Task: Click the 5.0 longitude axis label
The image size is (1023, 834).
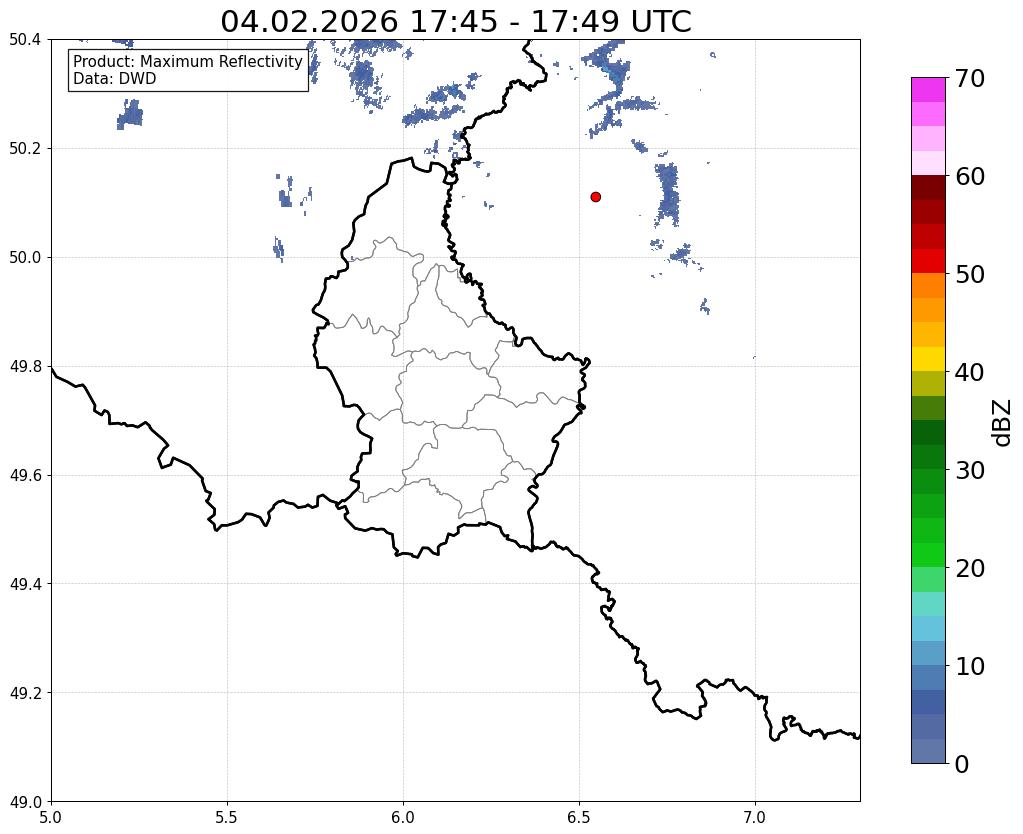Action: point(51,818)
